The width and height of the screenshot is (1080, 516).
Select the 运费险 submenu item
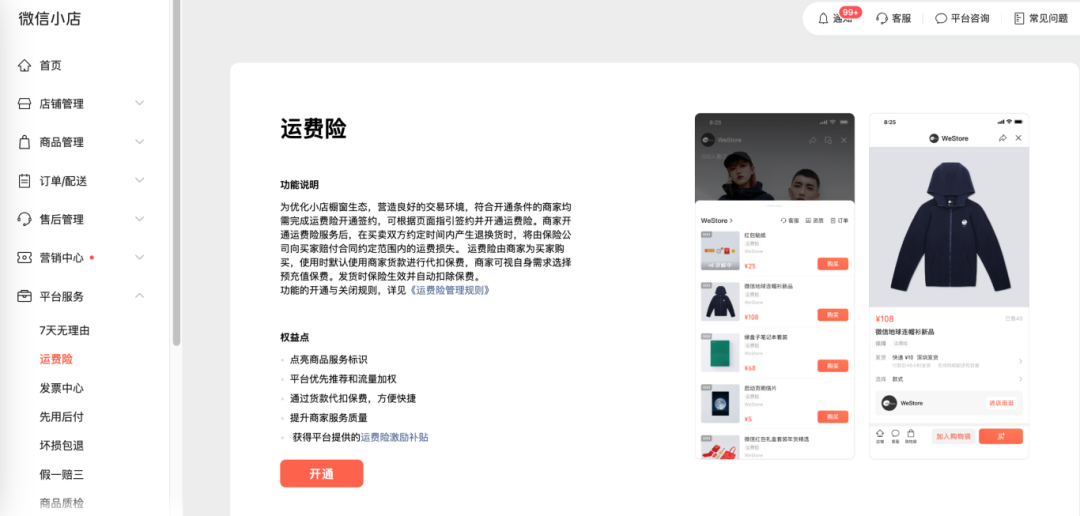[56, 360]
